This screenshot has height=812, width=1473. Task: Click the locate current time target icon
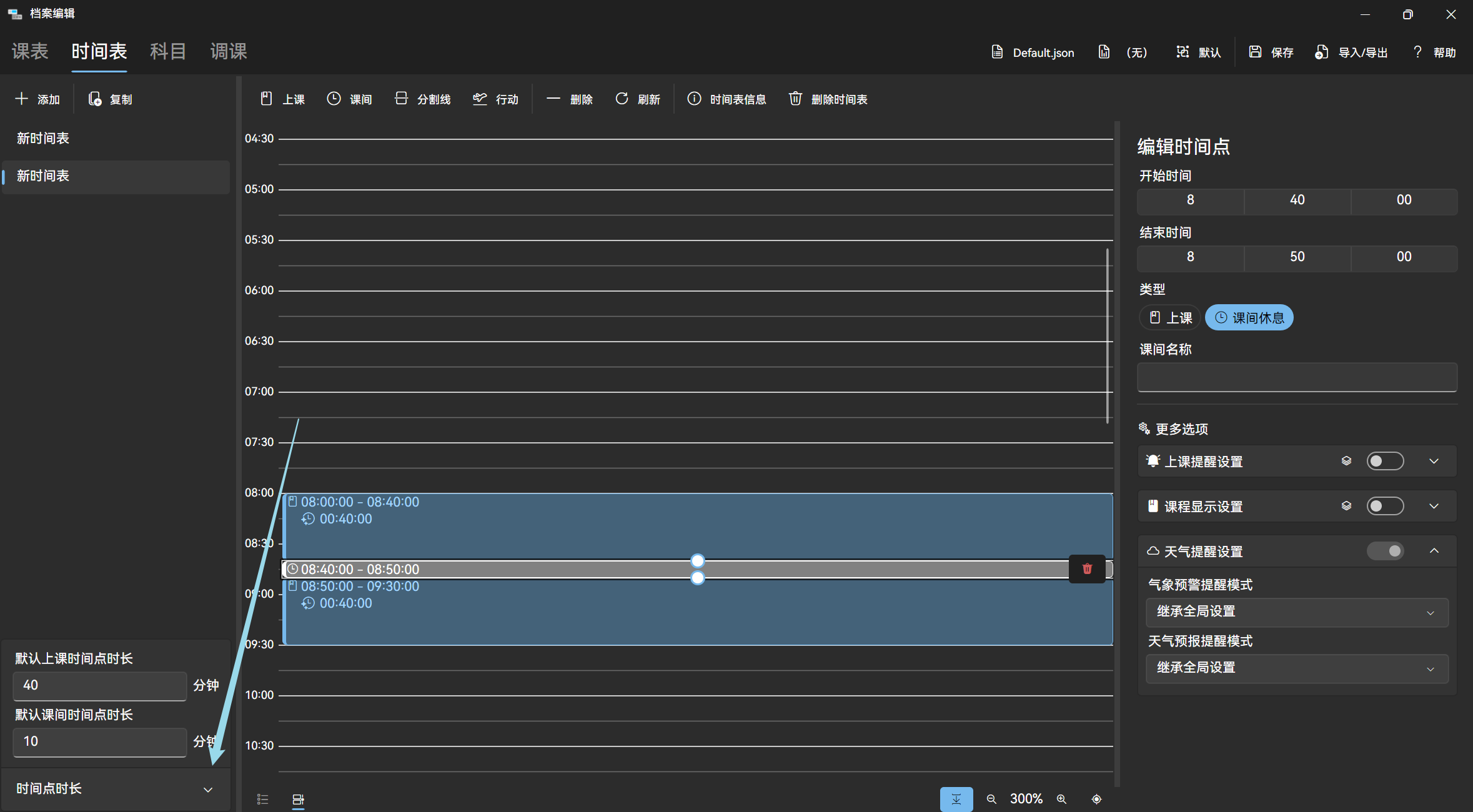[x=1096, y=799]
